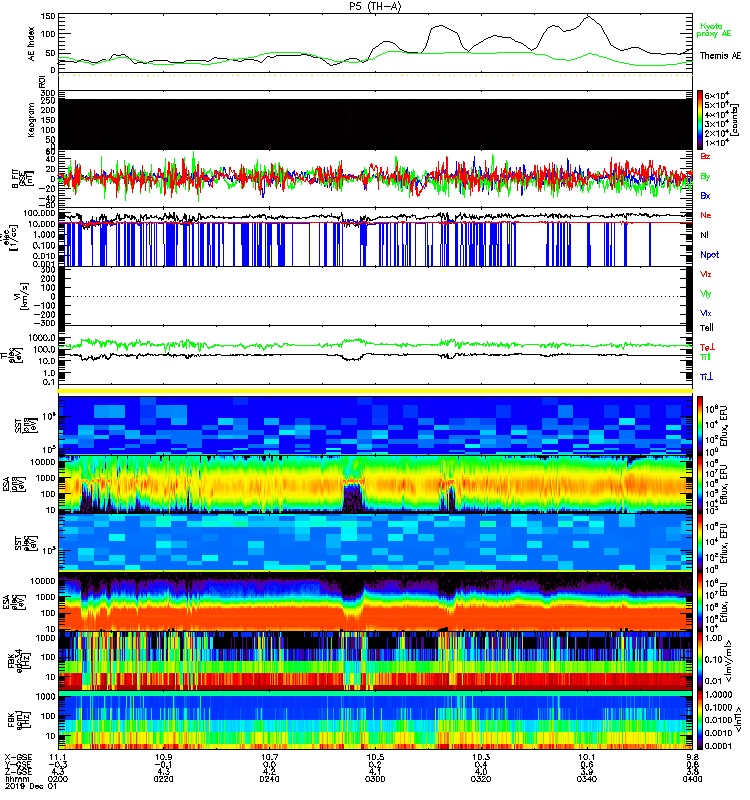Select the blue 'Viz' velocity legend label
This screenshot has height=800, width=750.
click(x=705, y=313)
